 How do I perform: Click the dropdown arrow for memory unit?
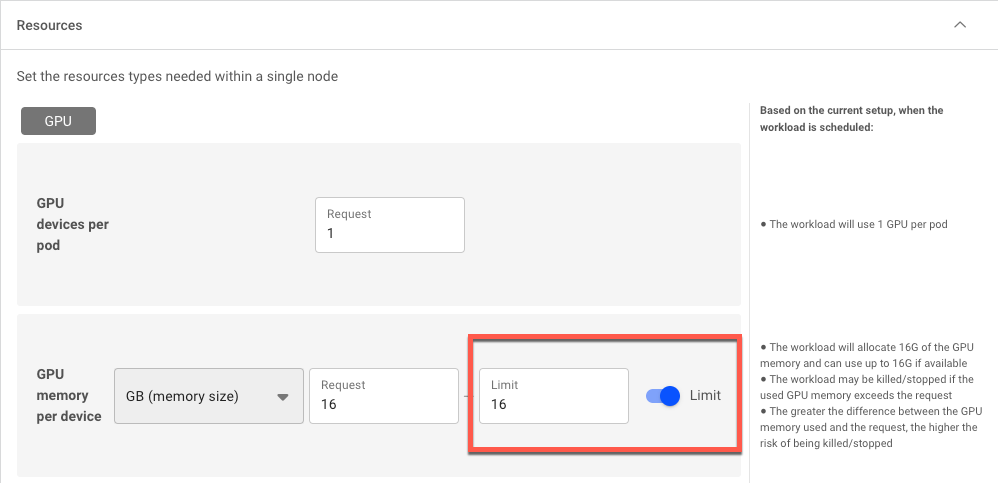click(x=283, y=397)
